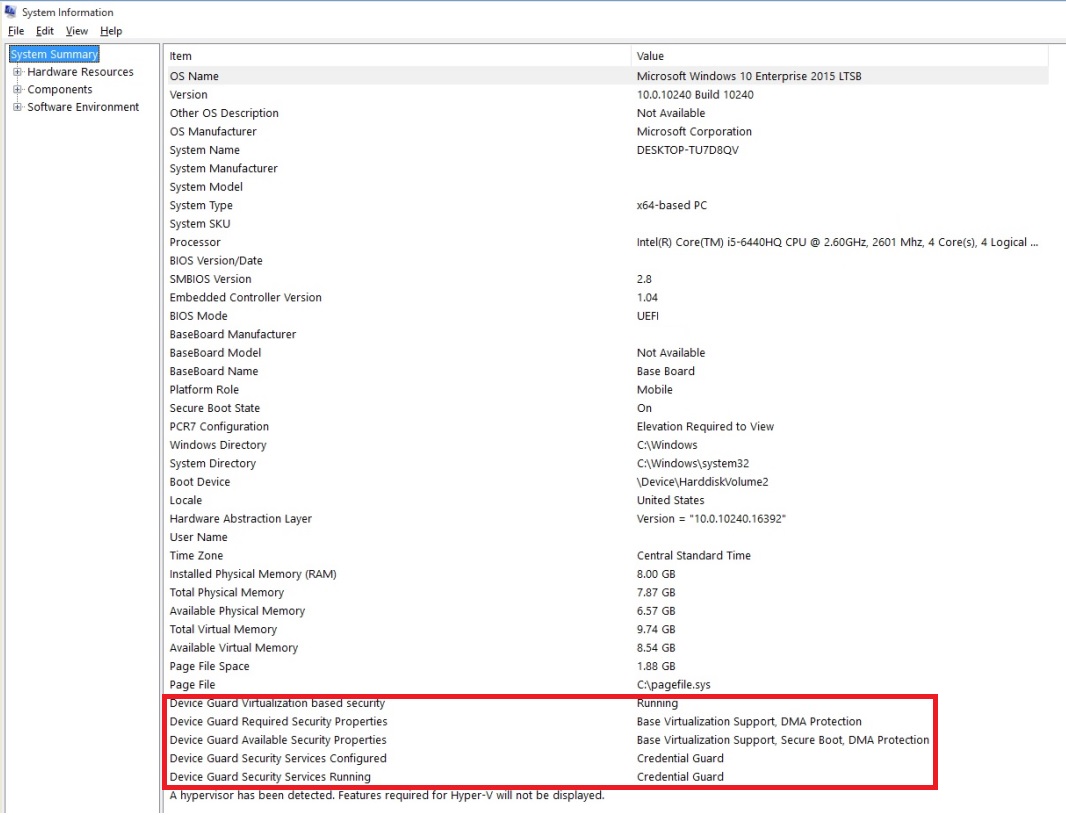
Task: Click the System Information window icon
Action: (10, 12)
